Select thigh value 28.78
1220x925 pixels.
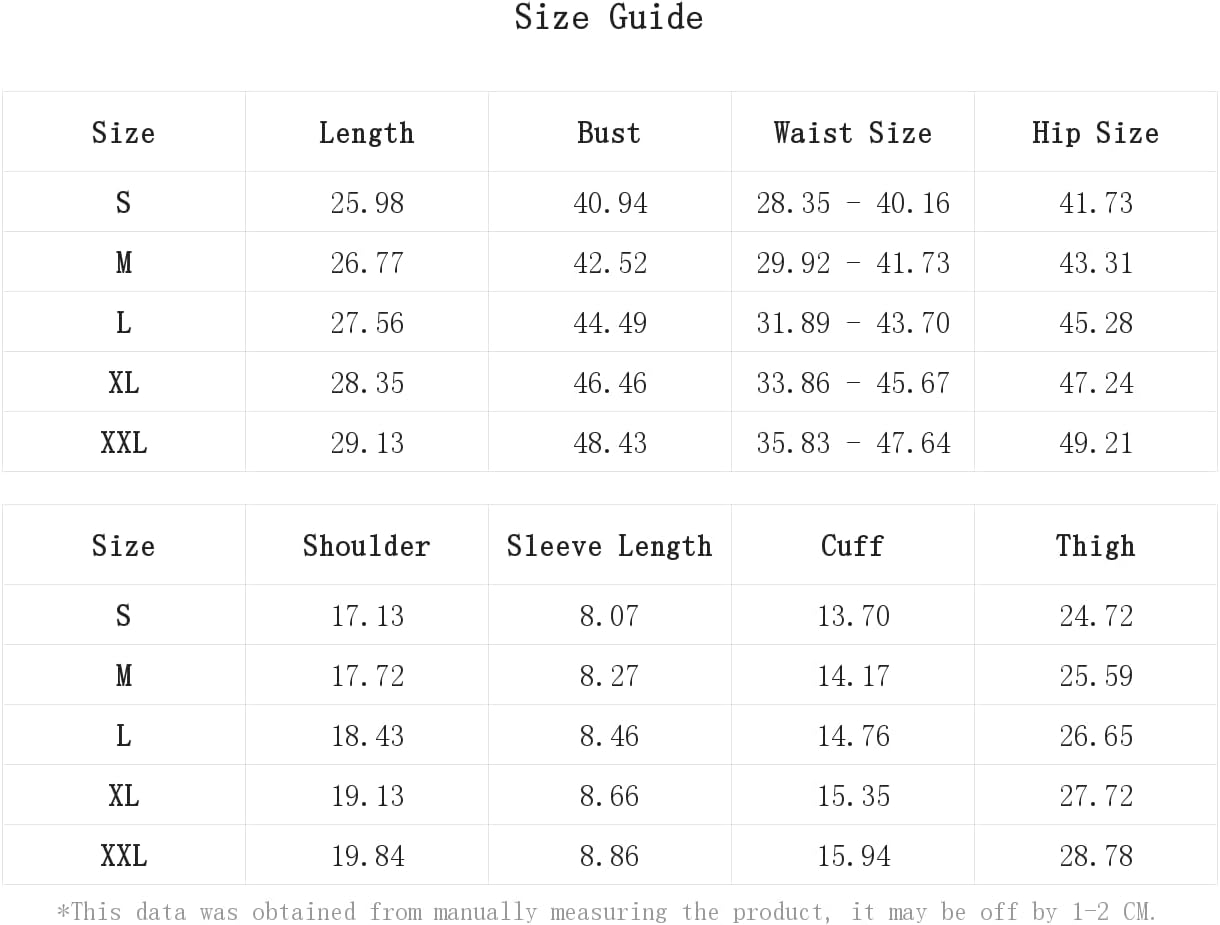tap(1096, 856)
